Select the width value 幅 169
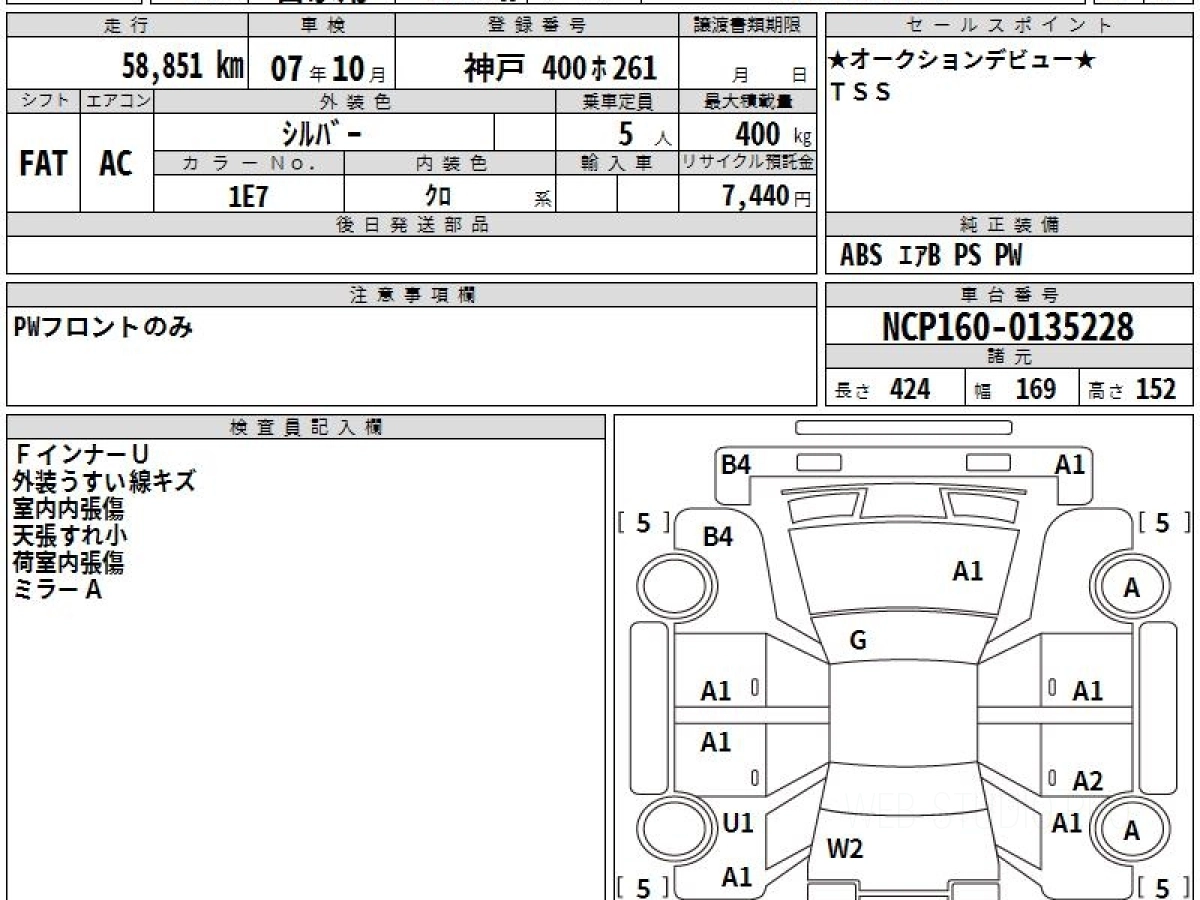The height and width of the screenshot is (900, 1200). click(x=1015, y=389)
